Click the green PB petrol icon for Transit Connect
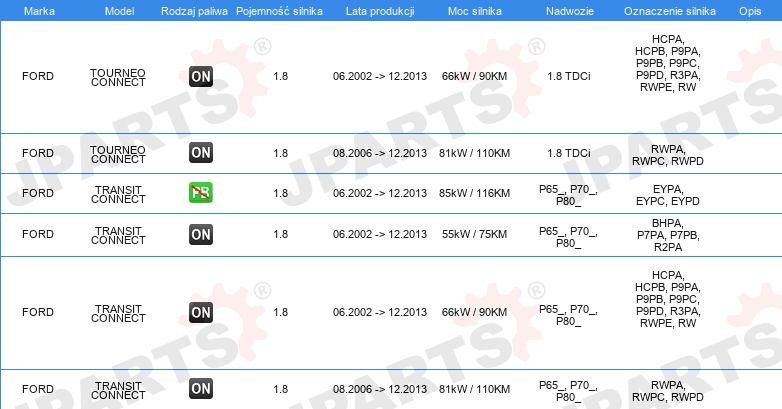Viewport: 782px width, 409px height. click(201, 193)
